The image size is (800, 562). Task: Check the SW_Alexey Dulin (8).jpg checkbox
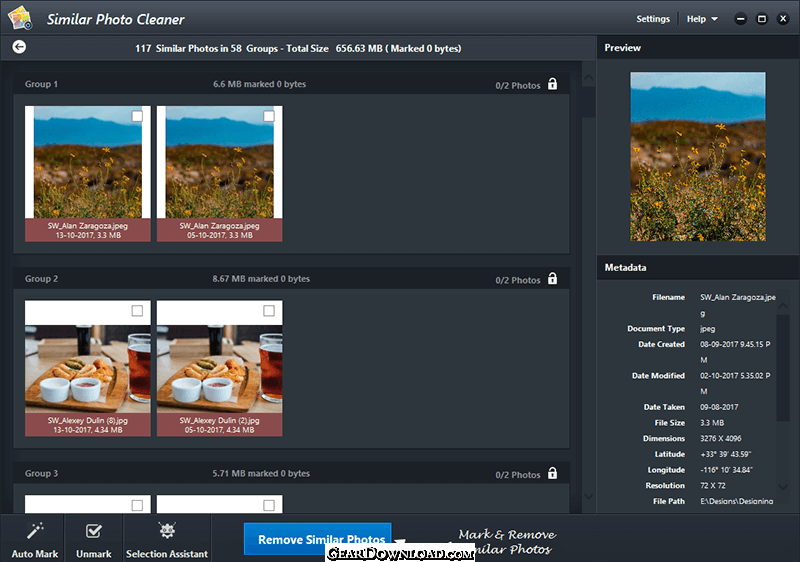pyautogui.click(x=137, y=311)
